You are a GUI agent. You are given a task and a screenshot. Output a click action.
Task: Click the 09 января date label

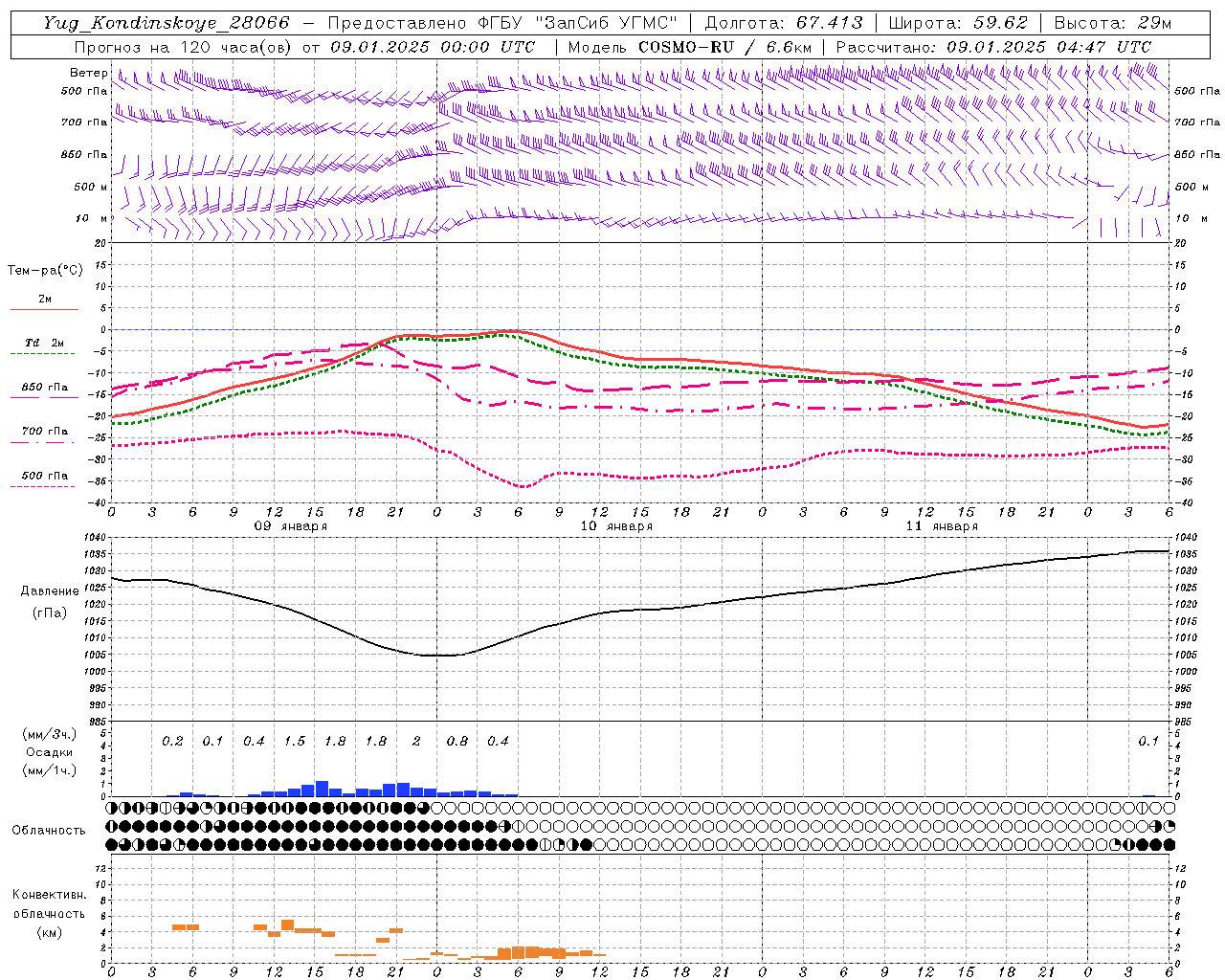point(291,525)
